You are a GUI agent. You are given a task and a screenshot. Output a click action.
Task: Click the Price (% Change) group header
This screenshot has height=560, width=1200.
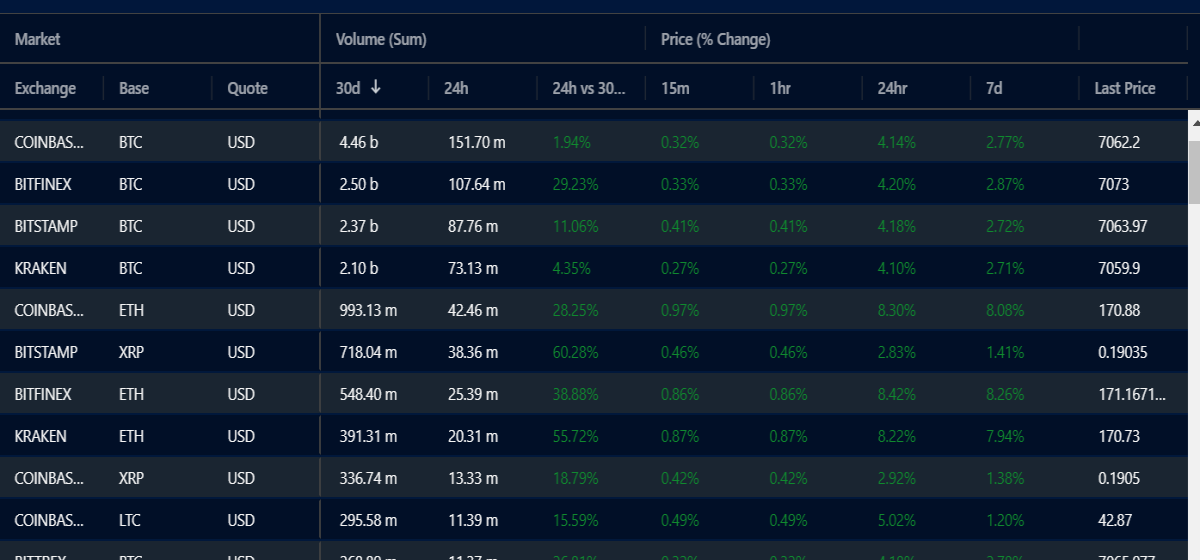(715, 39)
